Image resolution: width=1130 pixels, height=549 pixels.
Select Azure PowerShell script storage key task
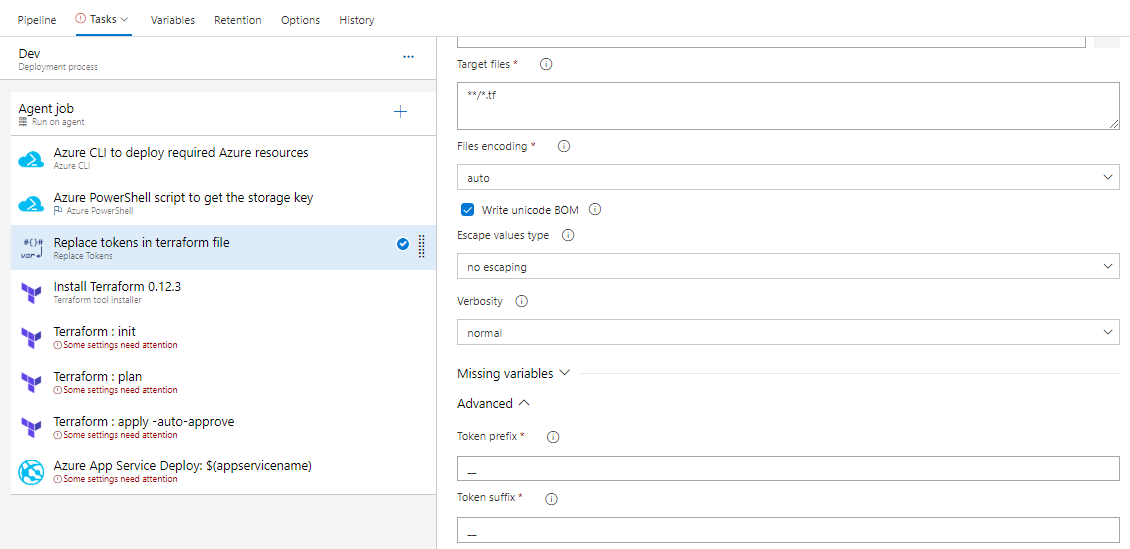223,203
